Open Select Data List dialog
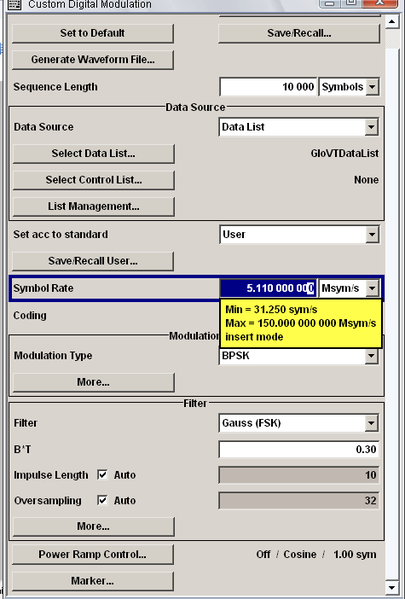Screen dimensions: 405x599 point(94,154)
